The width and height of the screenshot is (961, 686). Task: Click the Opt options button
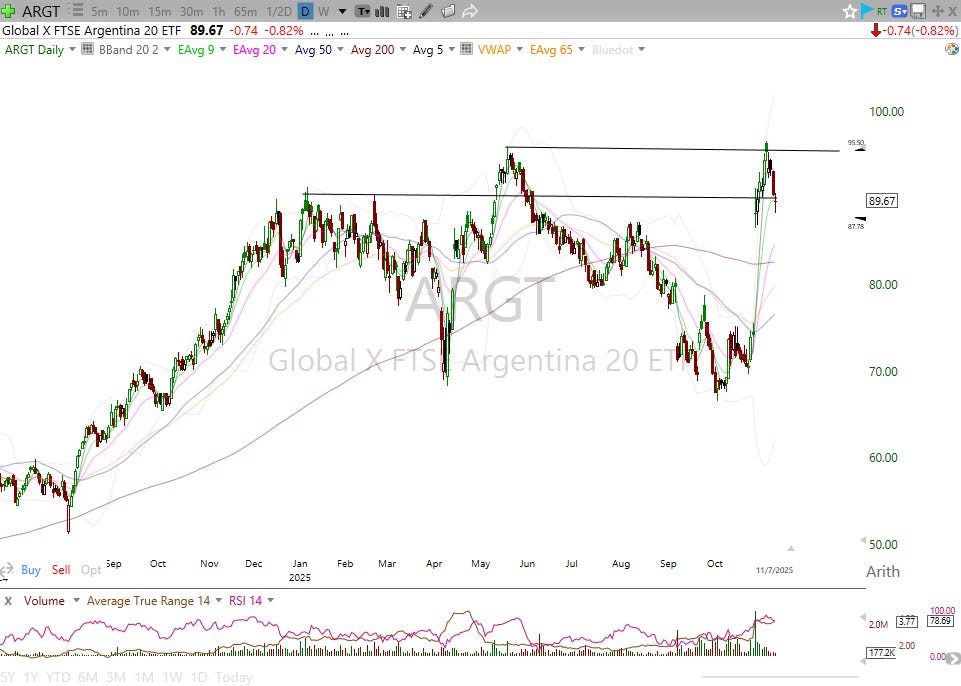pyautogui.click(x=91, y=570)
